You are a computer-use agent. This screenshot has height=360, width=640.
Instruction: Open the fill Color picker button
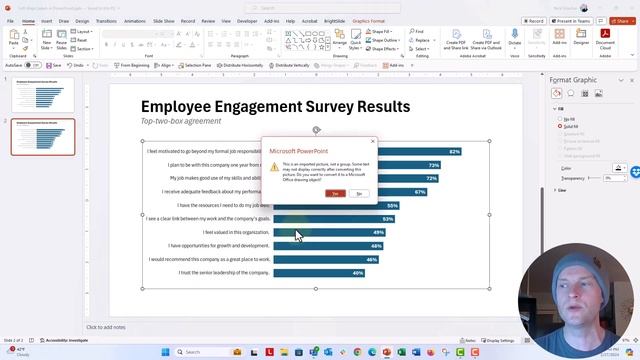coord(620,168)
